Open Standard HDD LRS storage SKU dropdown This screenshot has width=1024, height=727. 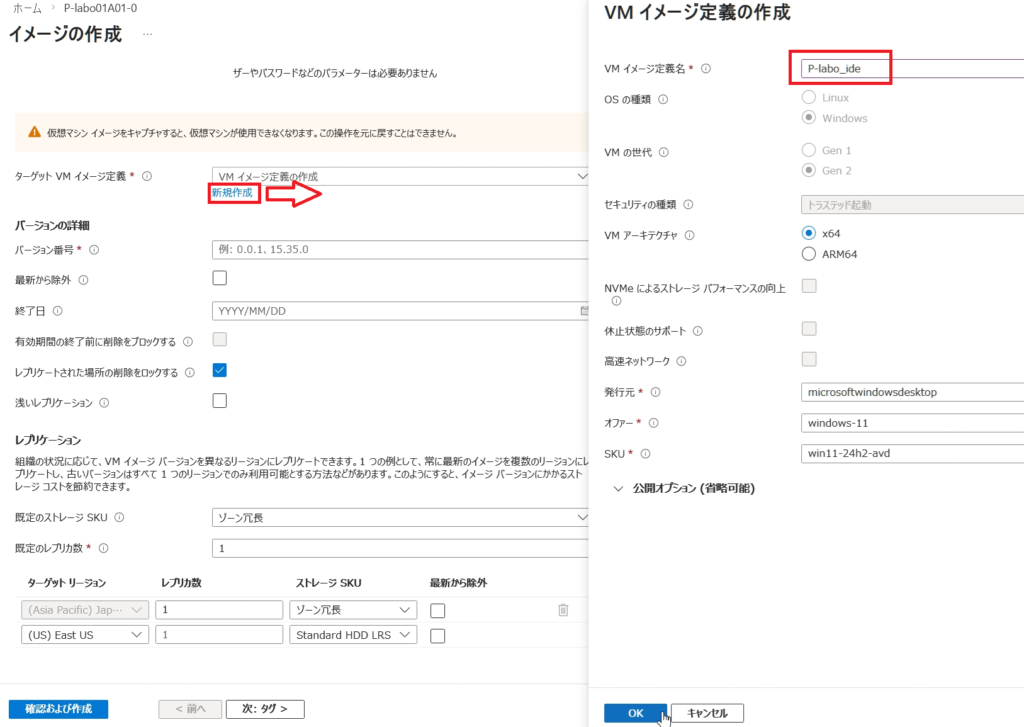(353, 635)
